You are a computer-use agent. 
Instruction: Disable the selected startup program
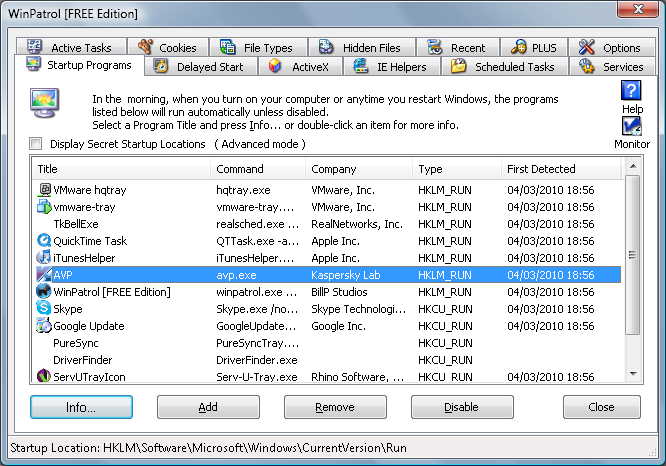(462, 407)
